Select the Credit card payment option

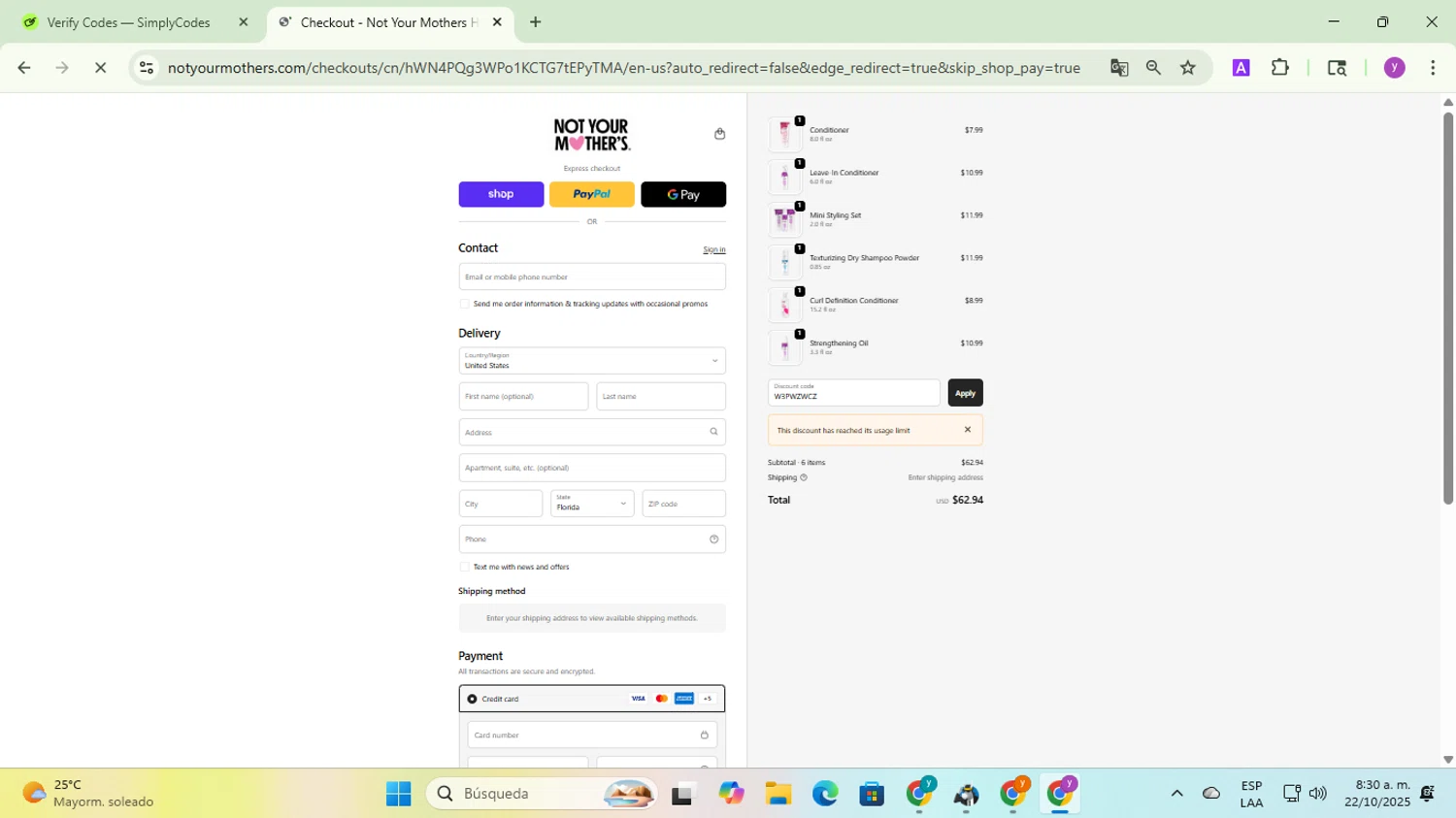[x=472, y=699]
